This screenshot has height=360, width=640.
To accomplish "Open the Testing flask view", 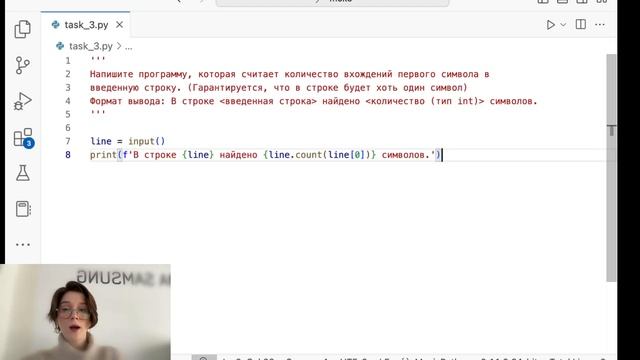I will [22, 173].
